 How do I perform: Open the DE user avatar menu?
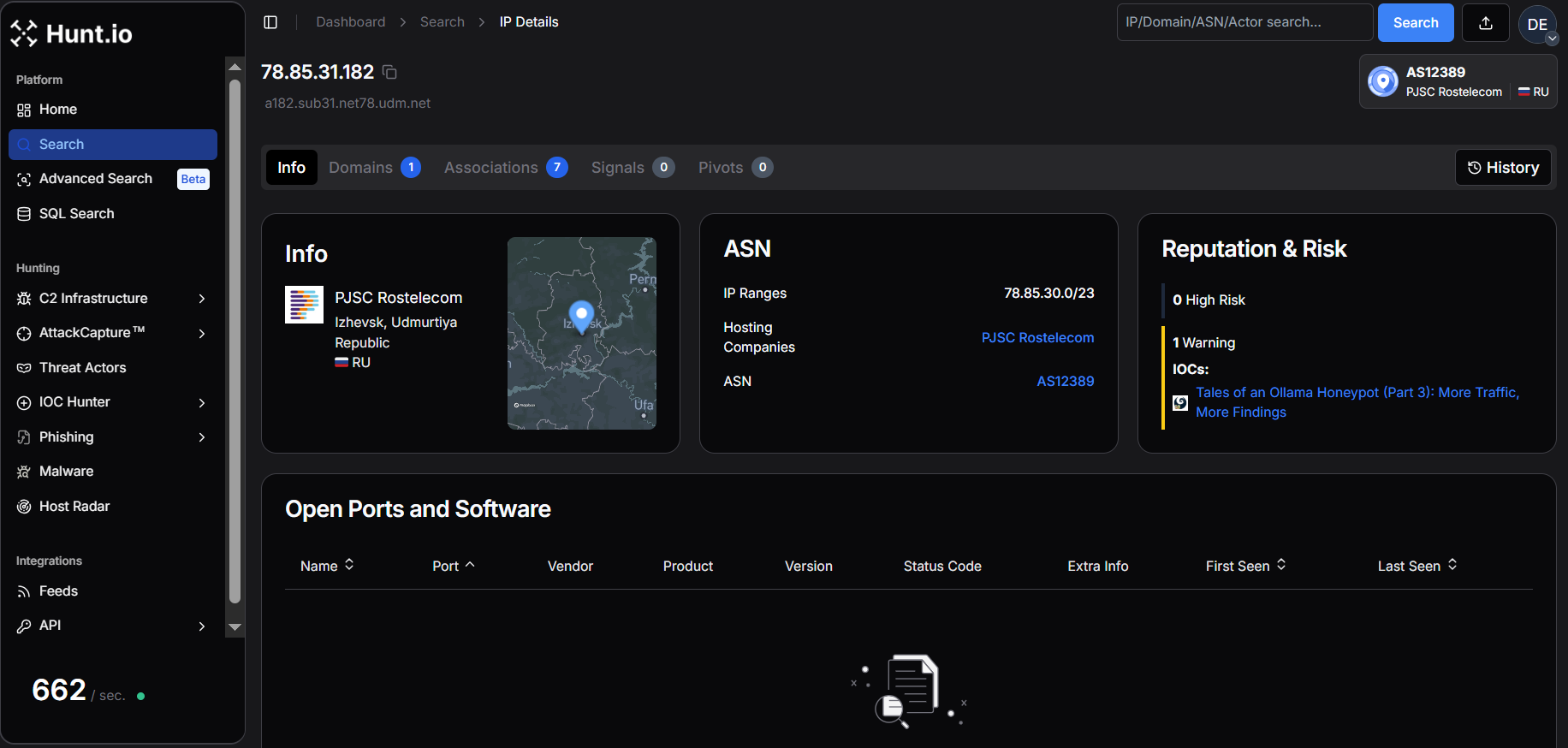(1537, 24)
